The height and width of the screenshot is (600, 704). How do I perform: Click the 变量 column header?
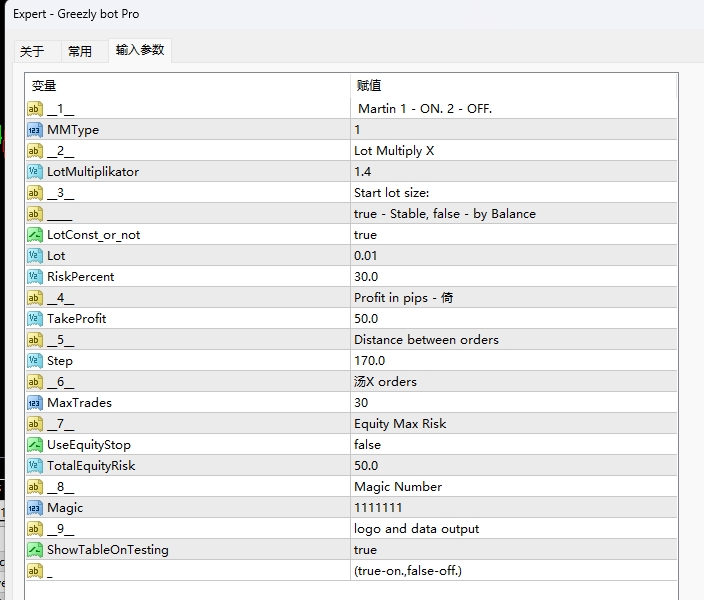click(44, 86)
